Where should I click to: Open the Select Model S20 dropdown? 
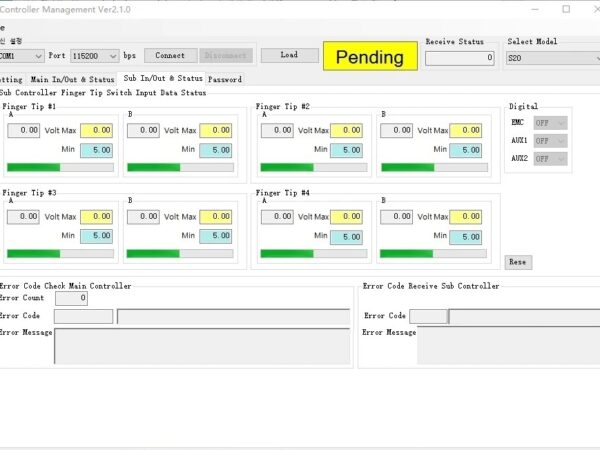[553, 58]
